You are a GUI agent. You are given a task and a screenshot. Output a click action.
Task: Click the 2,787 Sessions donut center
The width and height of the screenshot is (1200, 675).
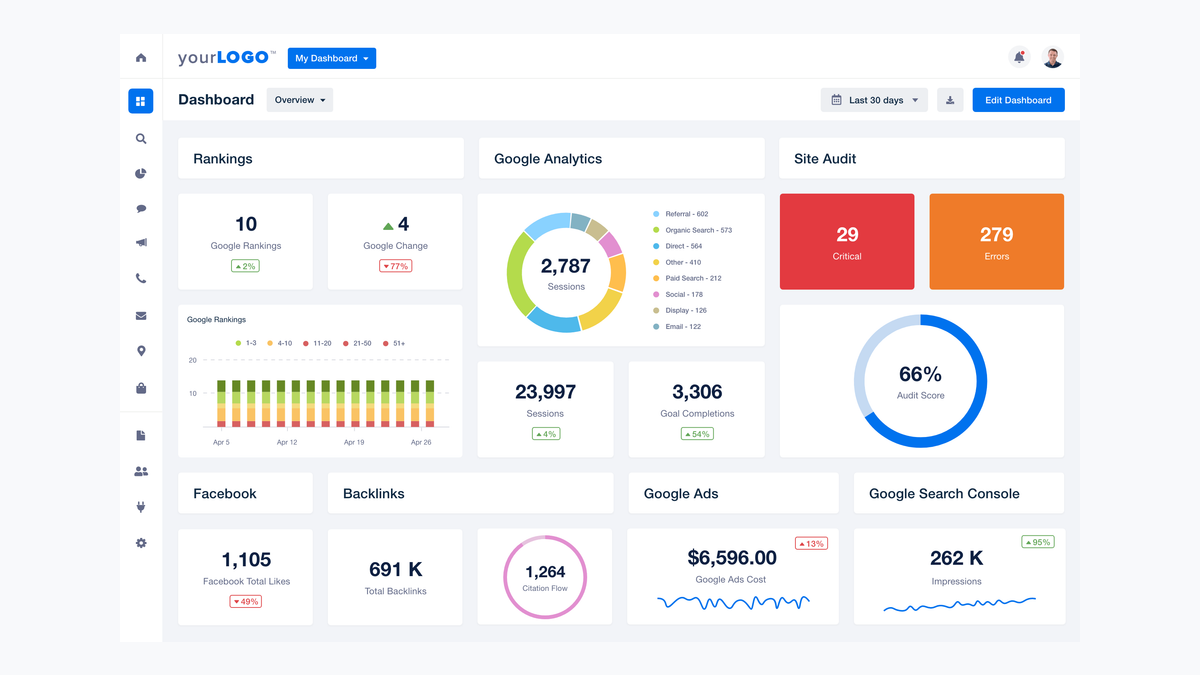(x=566, y=273)
